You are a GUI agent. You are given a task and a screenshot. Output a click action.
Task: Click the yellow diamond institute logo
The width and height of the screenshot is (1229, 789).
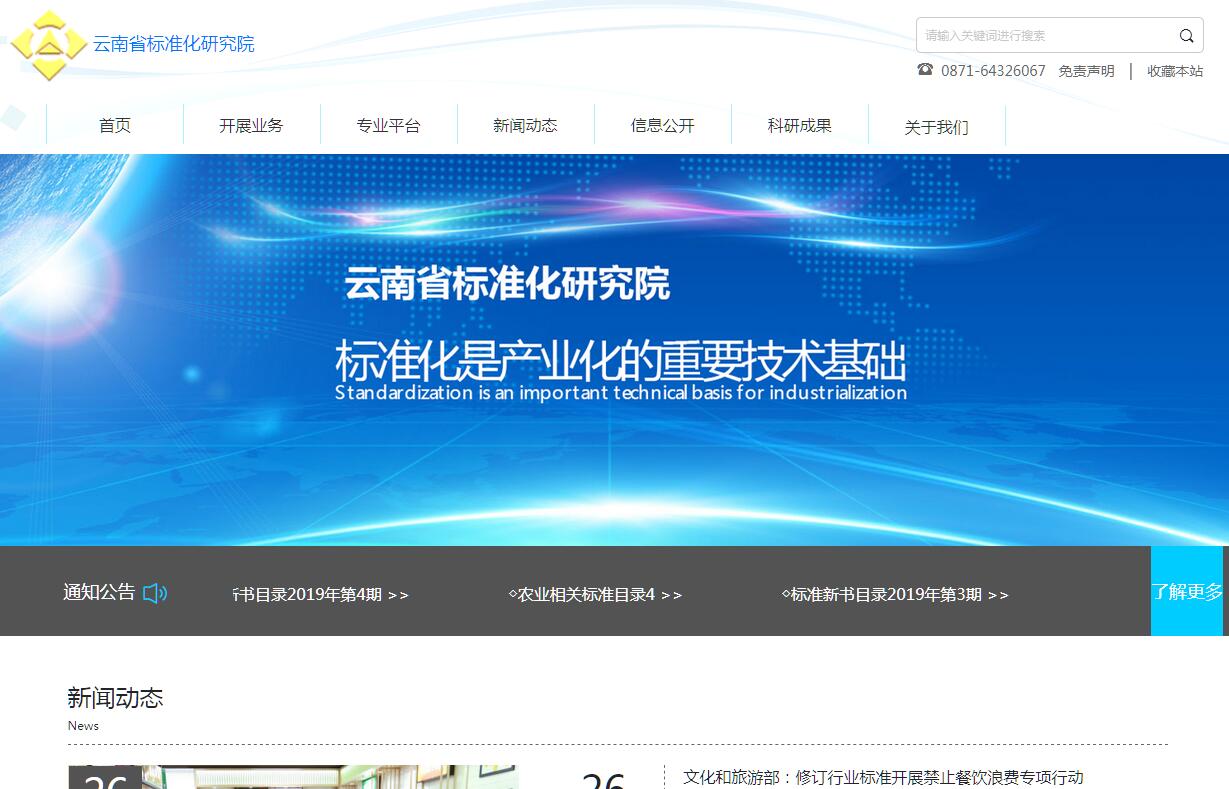click(x=48, y=45)
